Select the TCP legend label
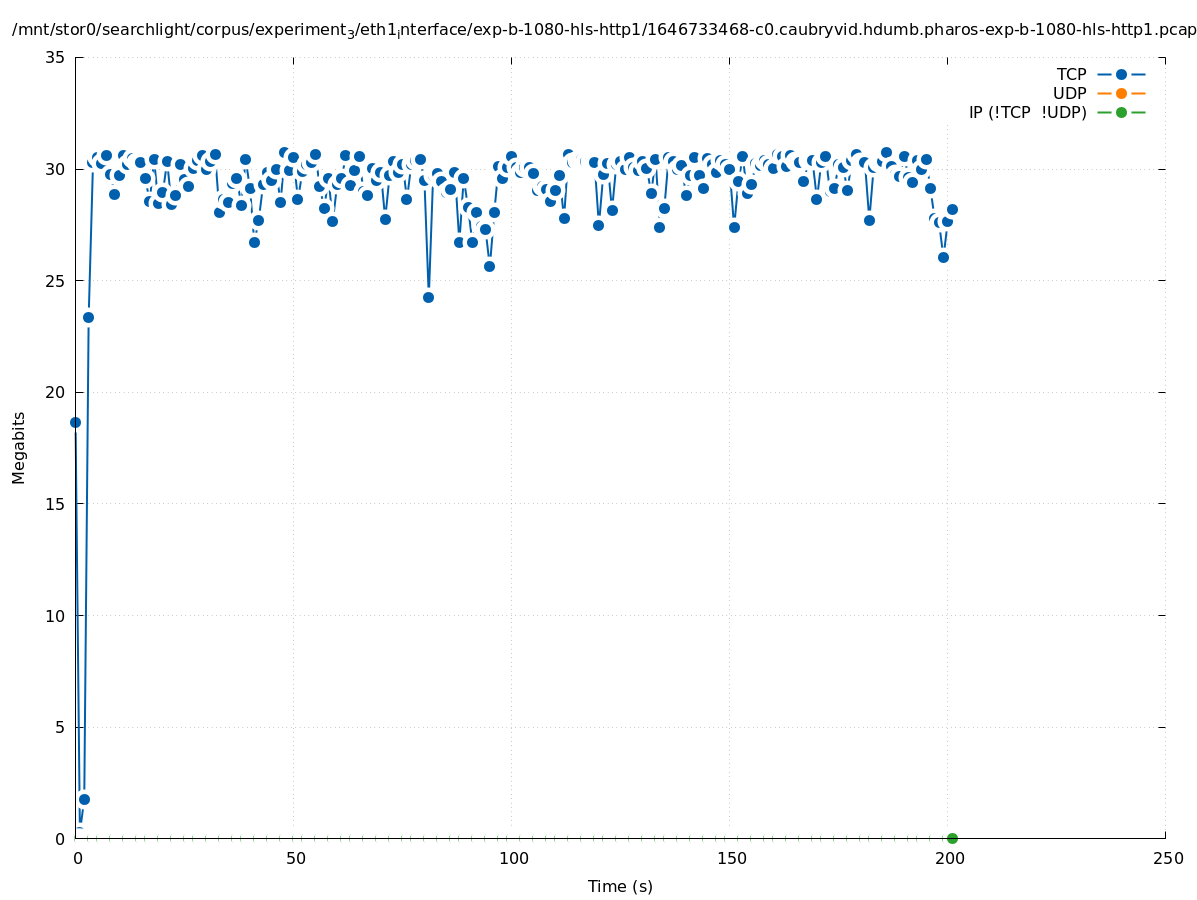This screenshot has height=900, width=1197. tap(1071, 74)
